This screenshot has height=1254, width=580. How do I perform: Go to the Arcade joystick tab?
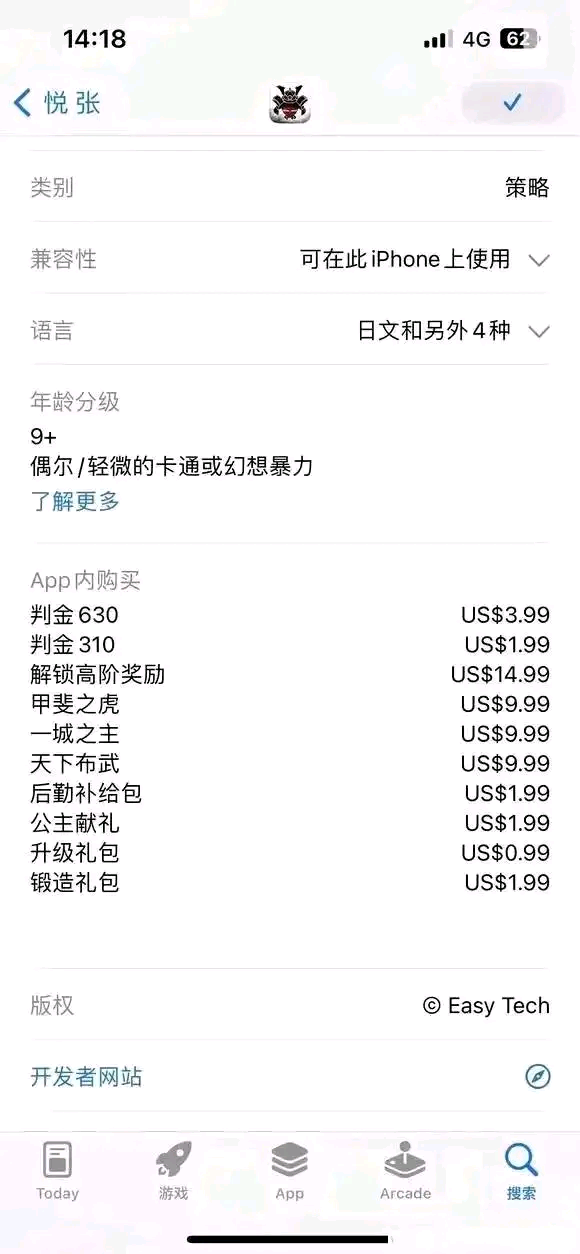(405, 1172)
